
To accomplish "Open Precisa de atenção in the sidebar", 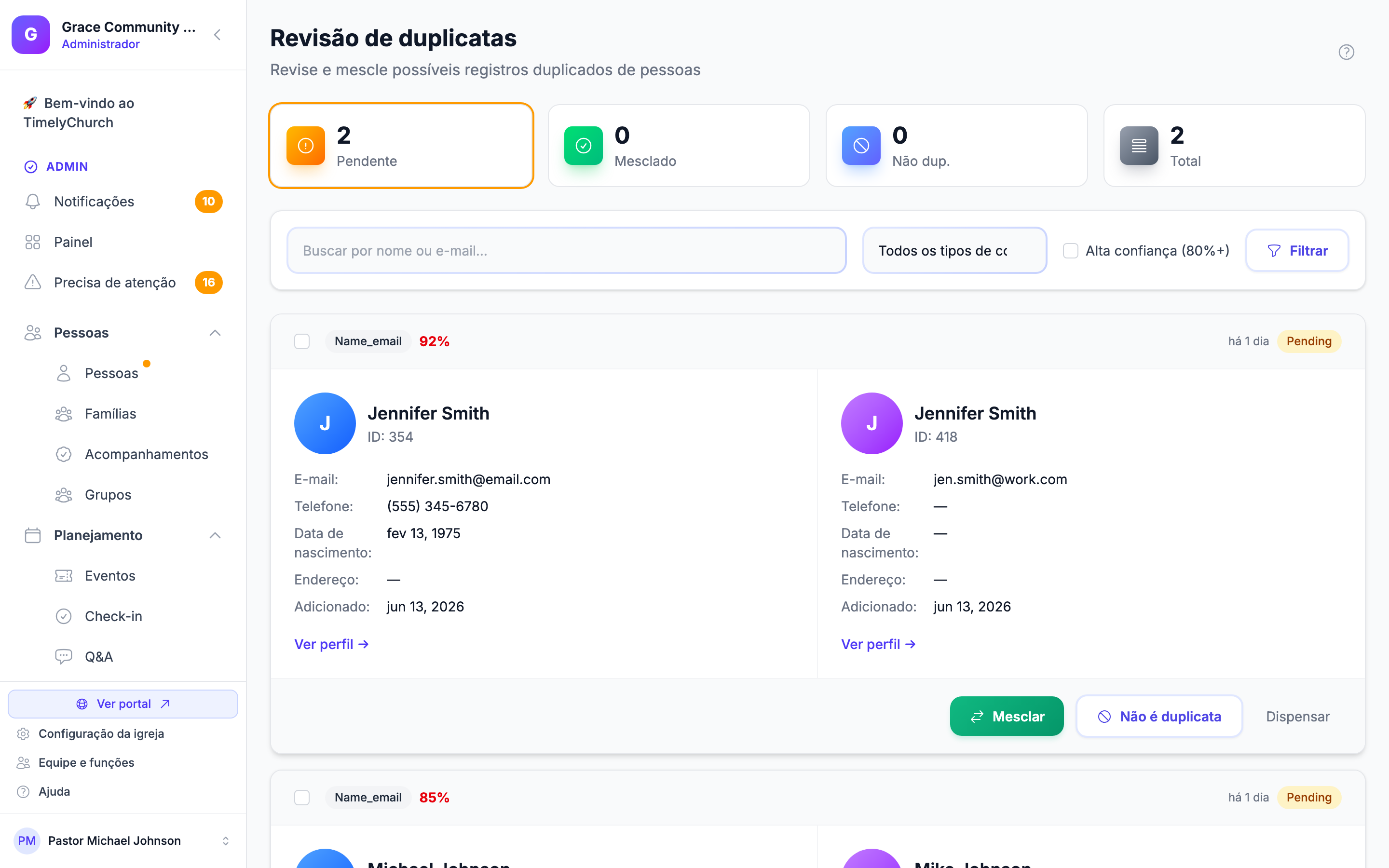I will 123,283.
